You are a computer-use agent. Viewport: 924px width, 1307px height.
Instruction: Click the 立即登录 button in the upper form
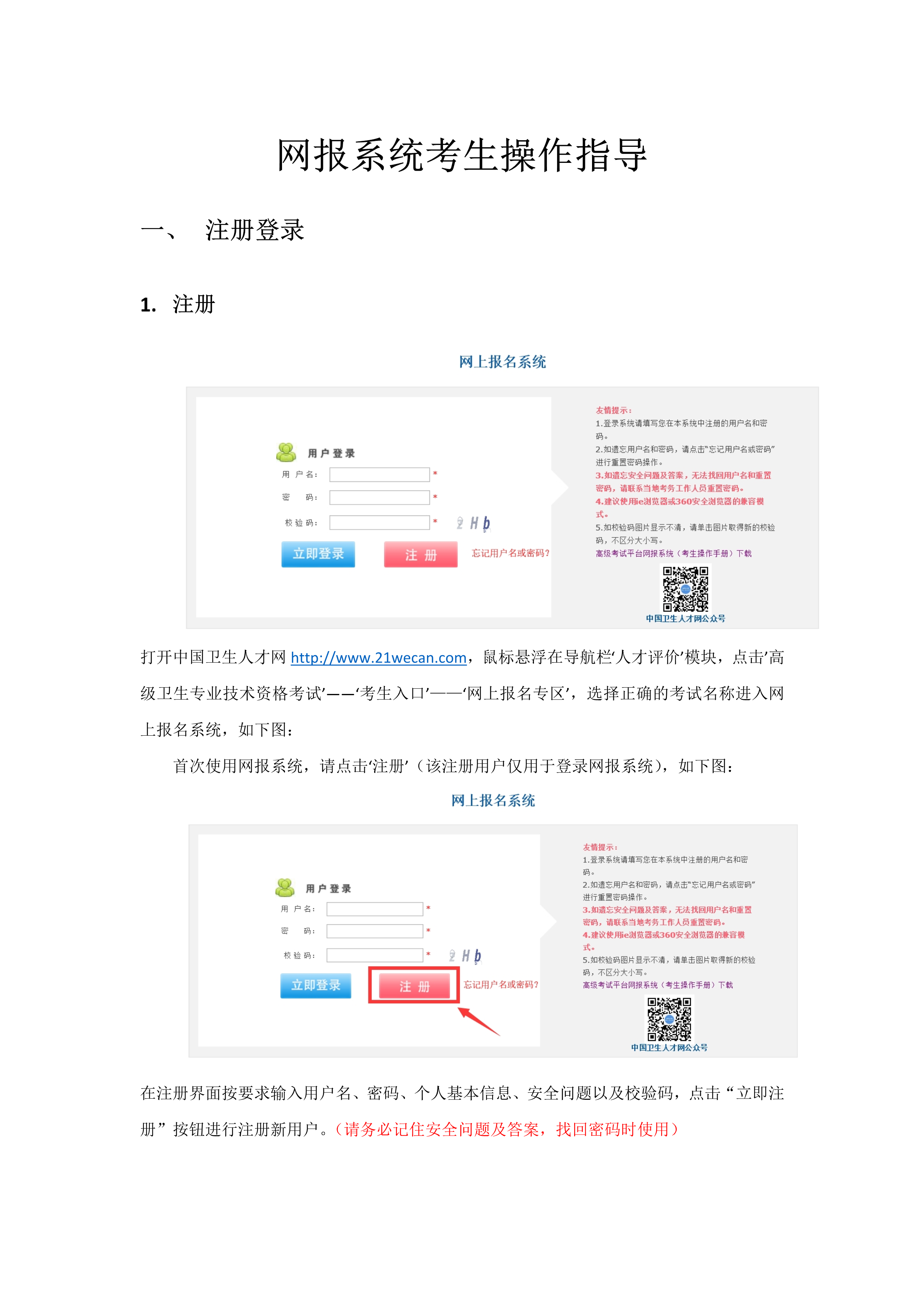point(318,554)
